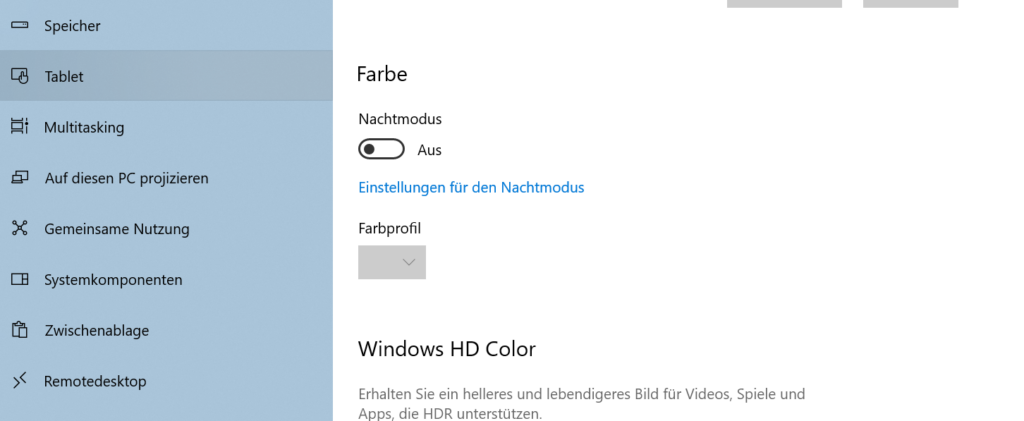Click the Remotedesktop icon
1024x421 pixels.
(x=19, y=381)
